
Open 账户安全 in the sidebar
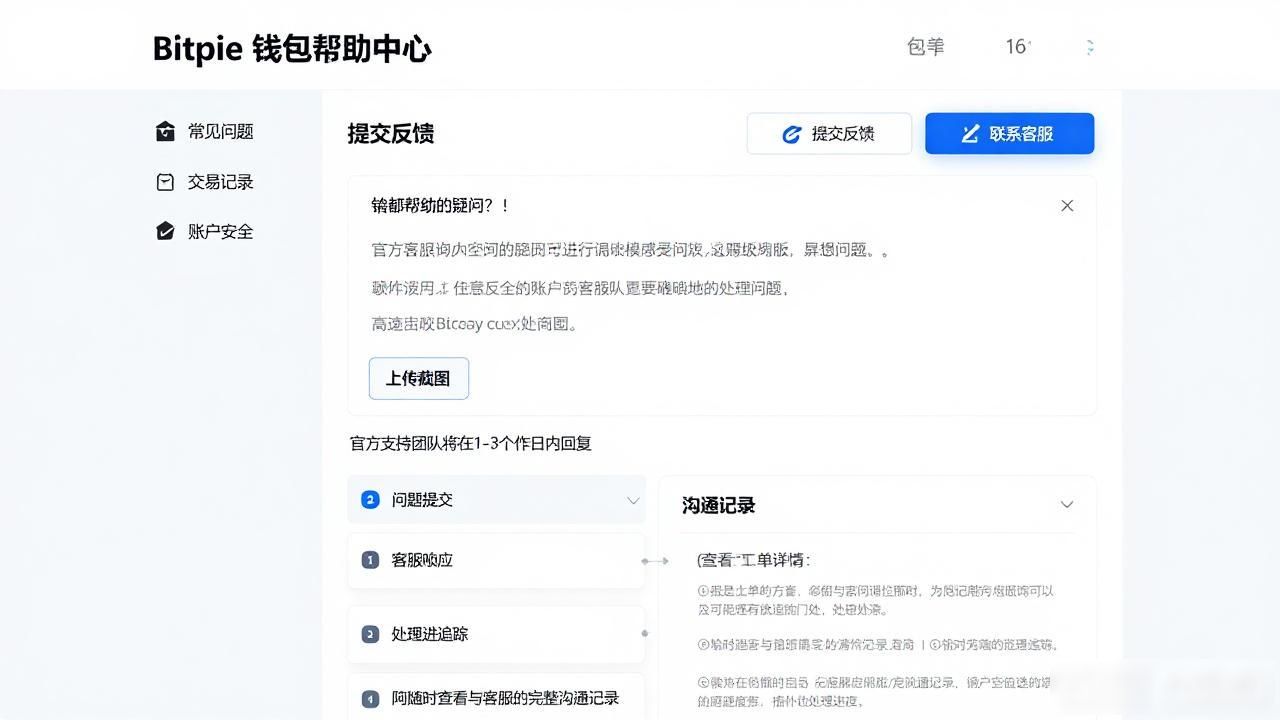click(x=204, y=231)
